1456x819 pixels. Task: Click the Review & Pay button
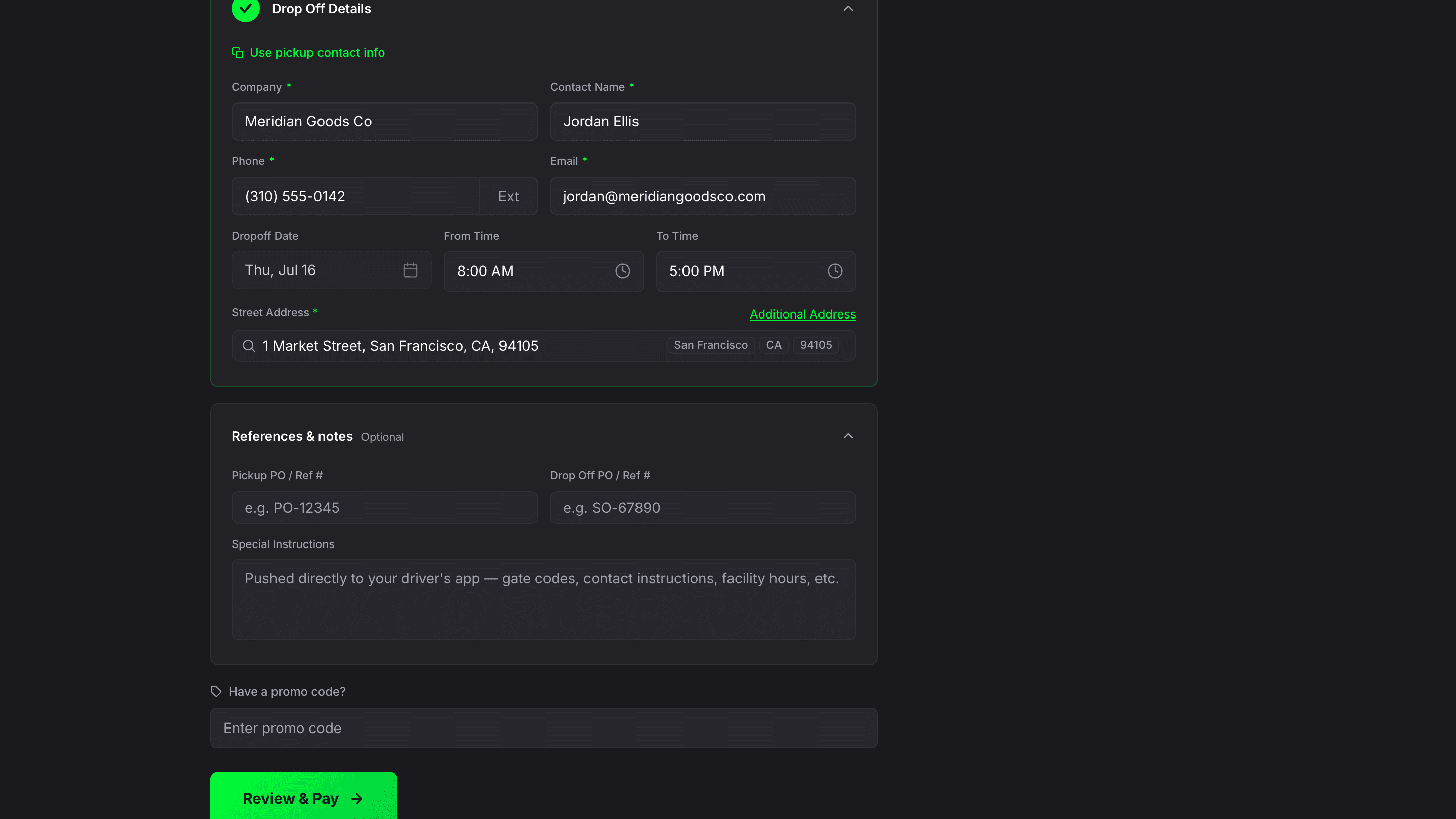coord(303,796)
